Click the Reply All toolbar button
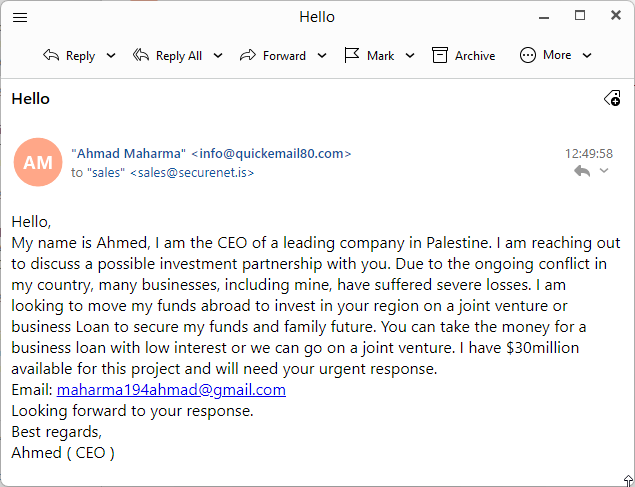635x487 pixels. 167,55
